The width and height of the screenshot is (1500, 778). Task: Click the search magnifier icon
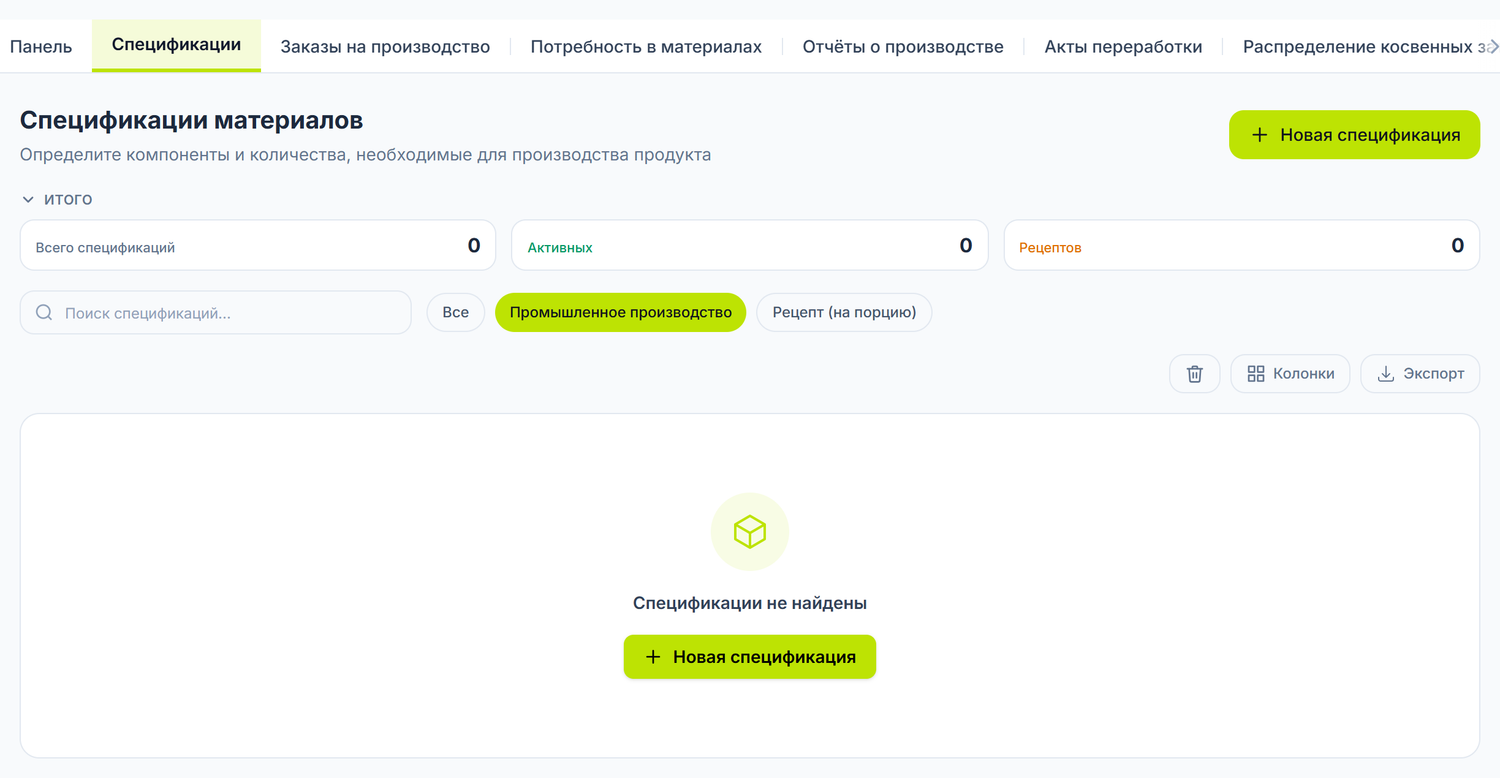[x=44, y=313]
